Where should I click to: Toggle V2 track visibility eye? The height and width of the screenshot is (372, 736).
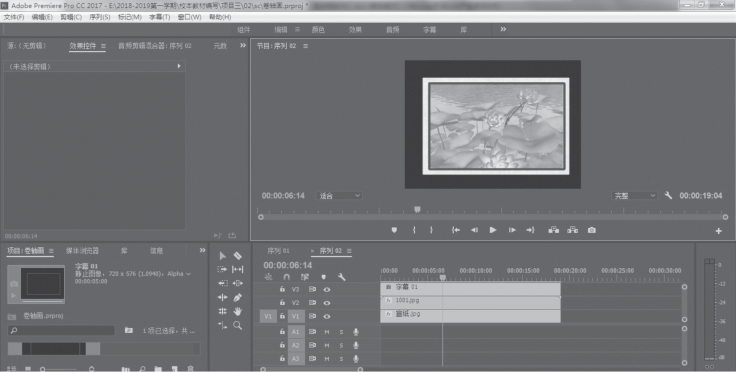coord(327,303)
